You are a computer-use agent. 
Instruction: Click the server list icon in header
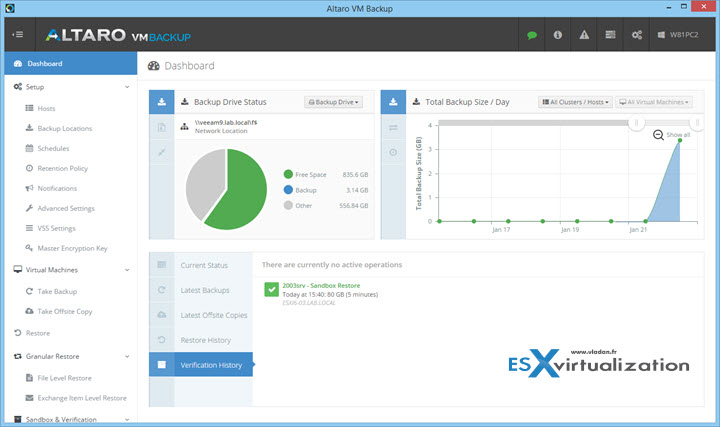(610, 35)
